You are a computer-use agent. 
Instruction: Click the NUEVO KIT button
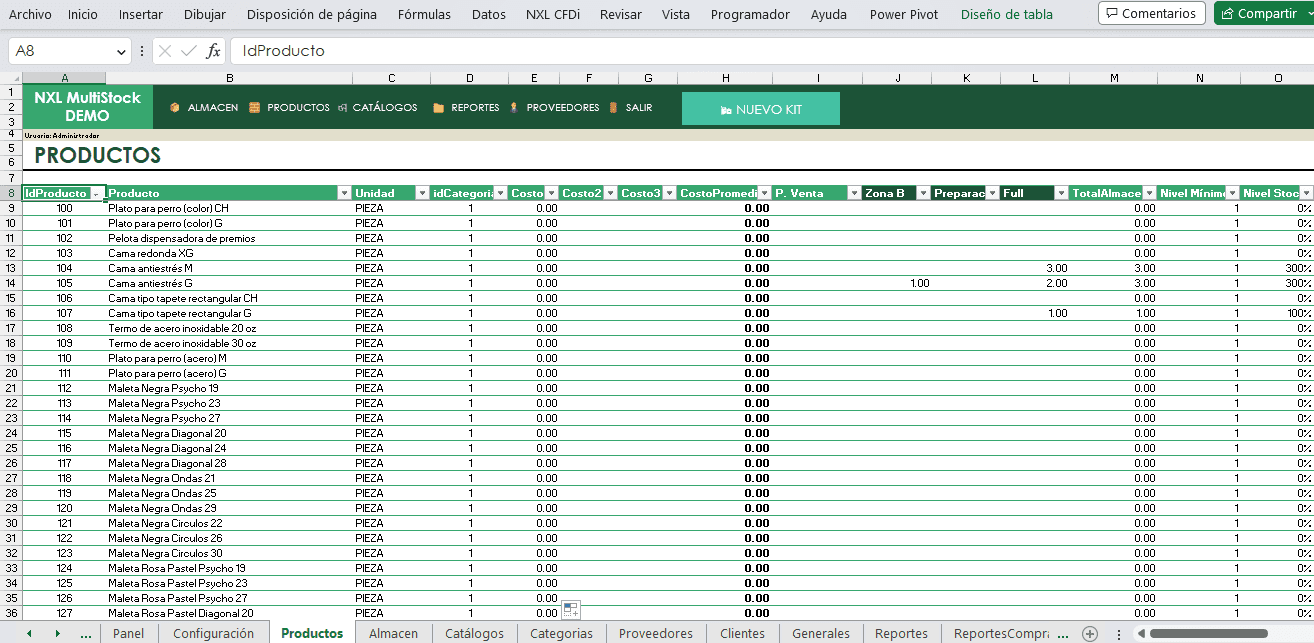pos(761,109)
